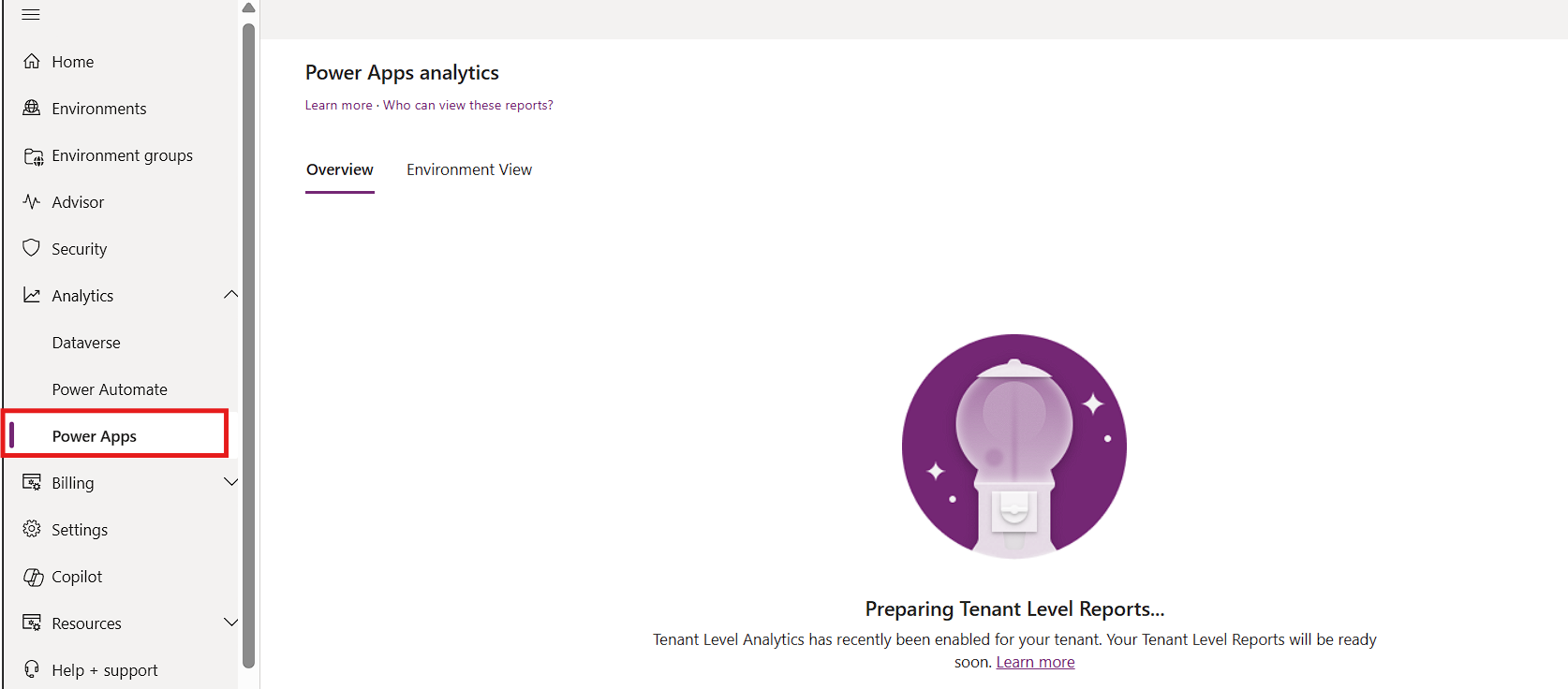This screenshot has width=1568, height=689.
Task: Click the hamburger navigation menu icon
Action: (31, 14)
